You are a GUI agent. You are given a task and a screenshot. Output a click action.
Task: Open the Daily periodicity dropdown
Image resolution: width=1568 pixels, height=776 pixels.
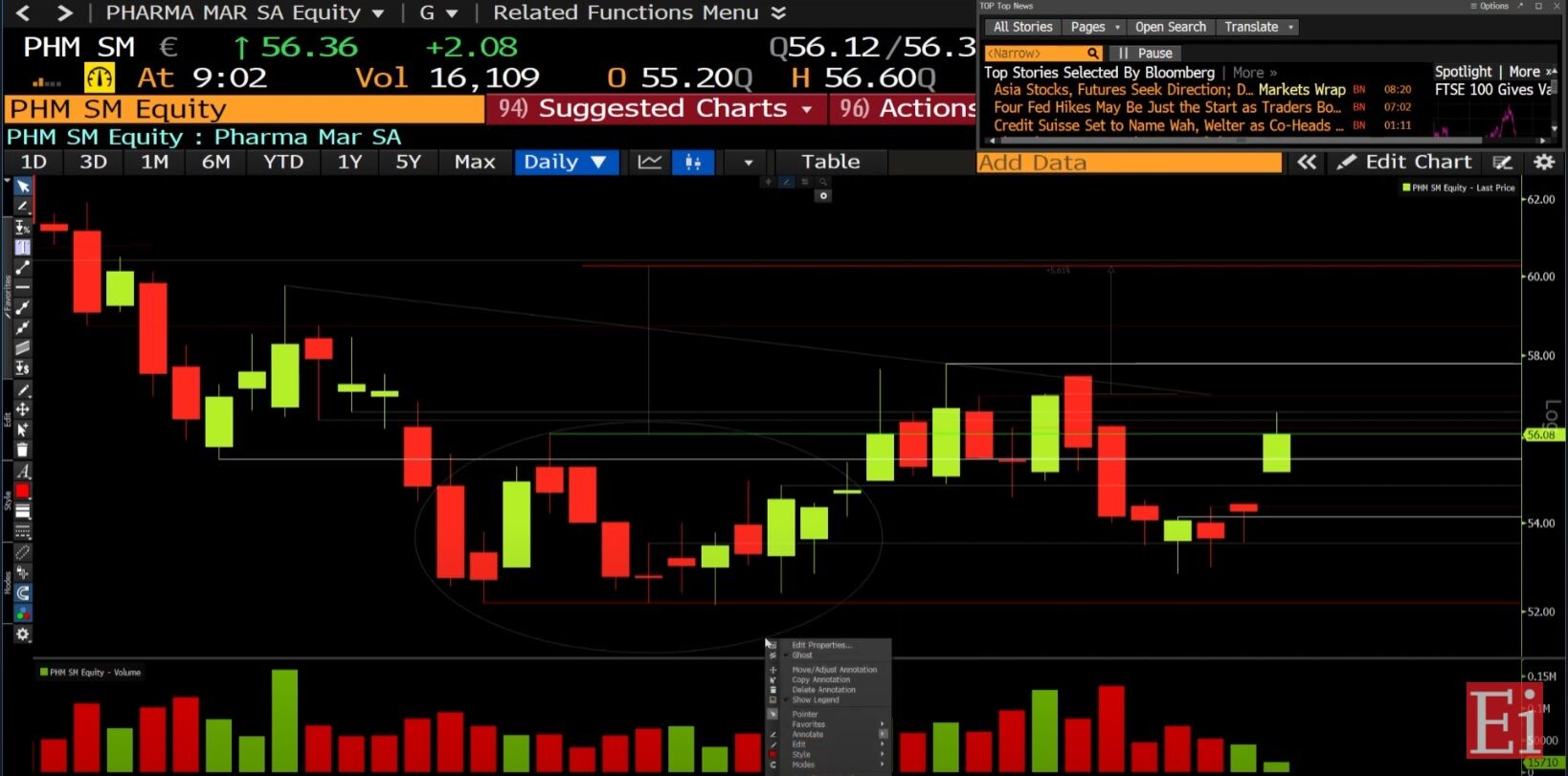[x=566, y=162]
